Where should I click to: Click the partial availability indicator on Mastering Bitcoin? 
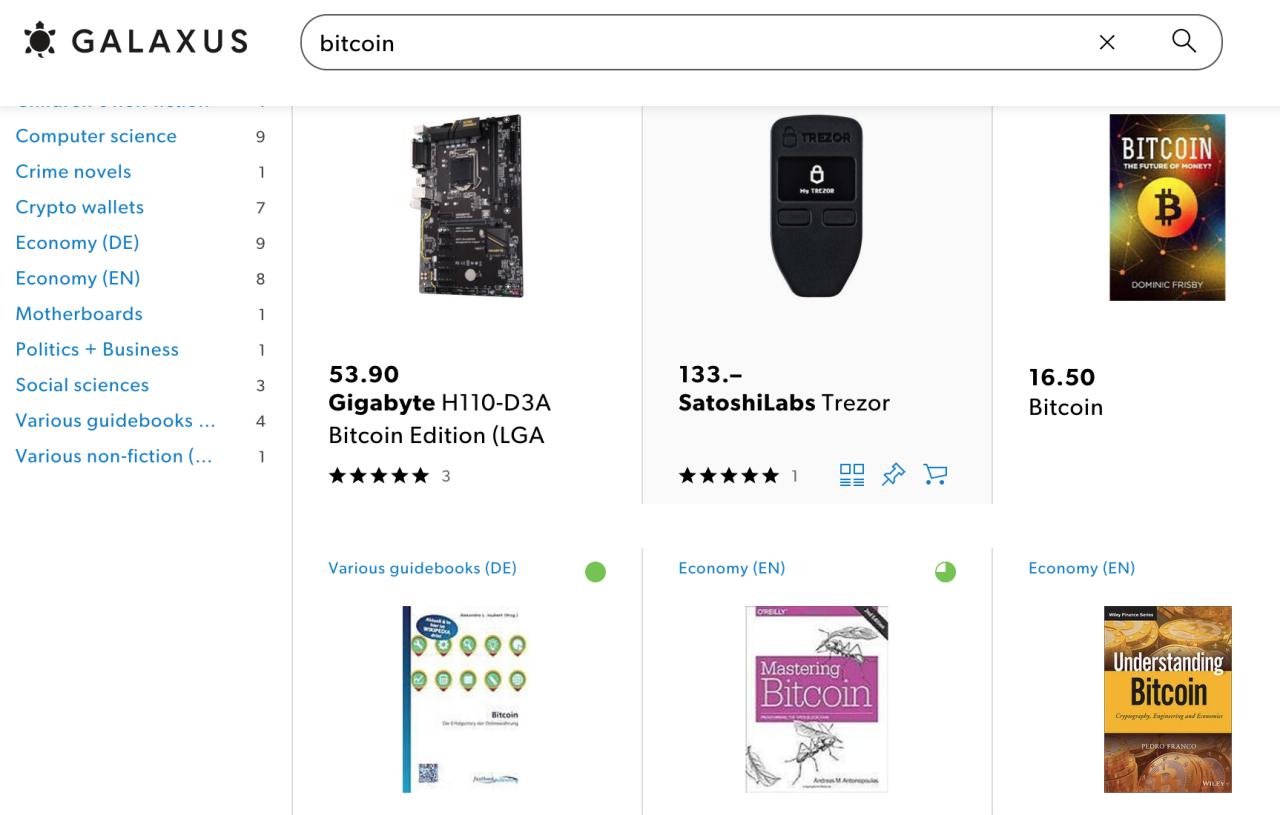coord(945,572)
